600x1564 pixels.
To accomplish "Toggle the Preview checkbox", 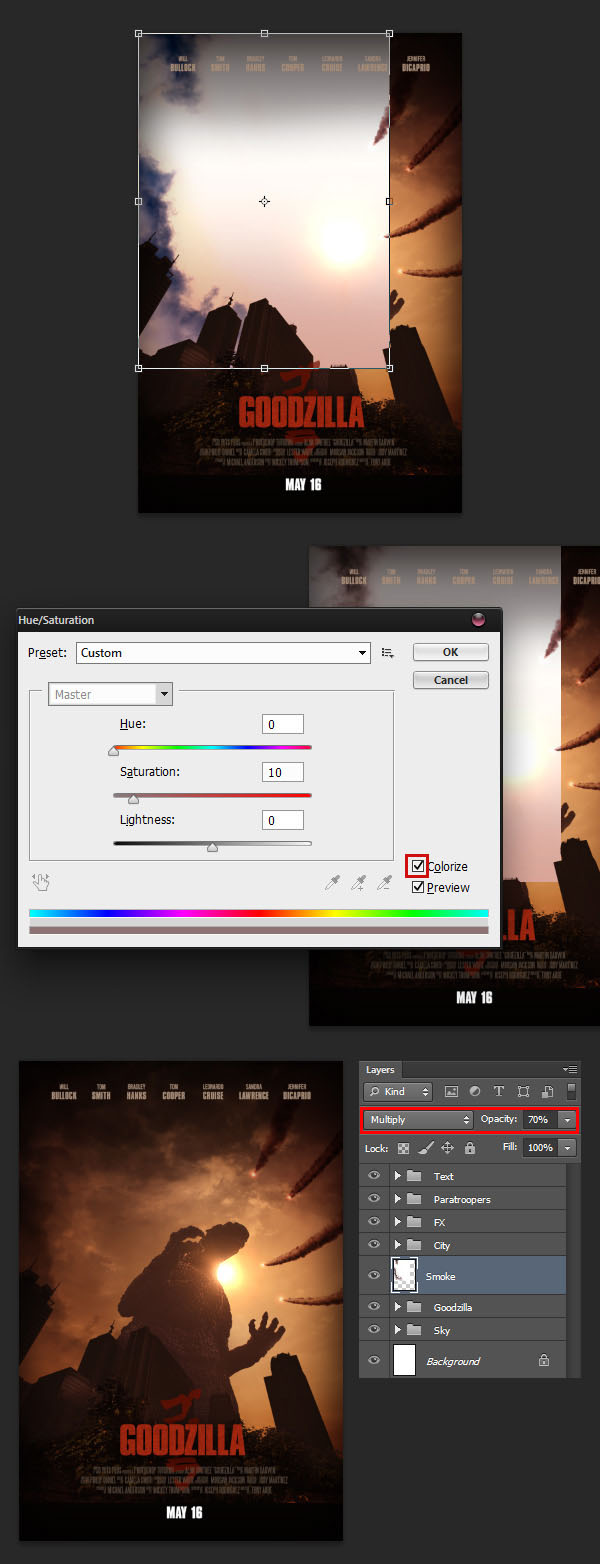I will click(418, 887).
